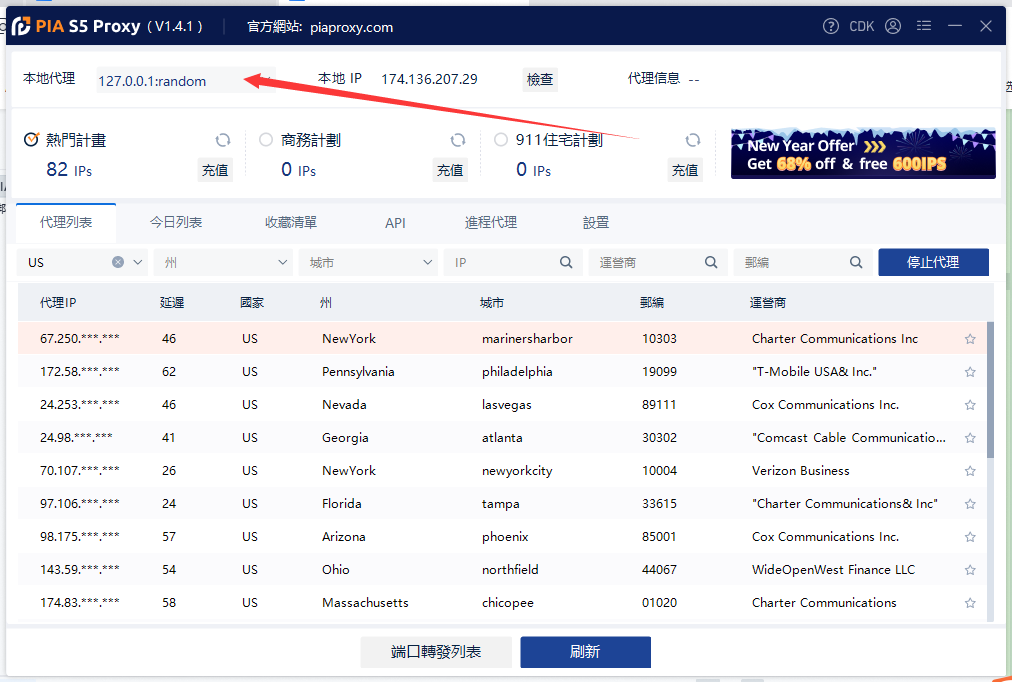Favorite the phoenix proxy star

pos(969,537)
